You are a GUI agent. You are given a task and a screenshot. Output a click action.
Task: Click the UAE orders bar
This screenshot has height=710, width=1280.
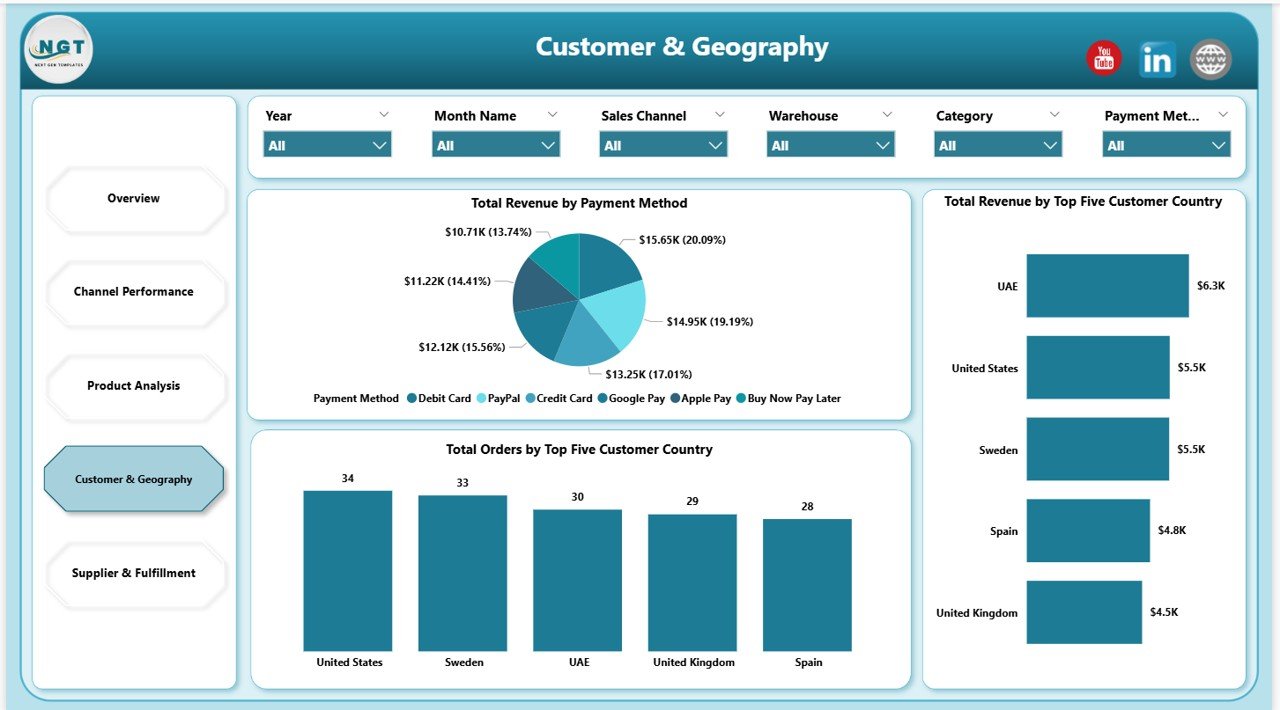(577, 581)
